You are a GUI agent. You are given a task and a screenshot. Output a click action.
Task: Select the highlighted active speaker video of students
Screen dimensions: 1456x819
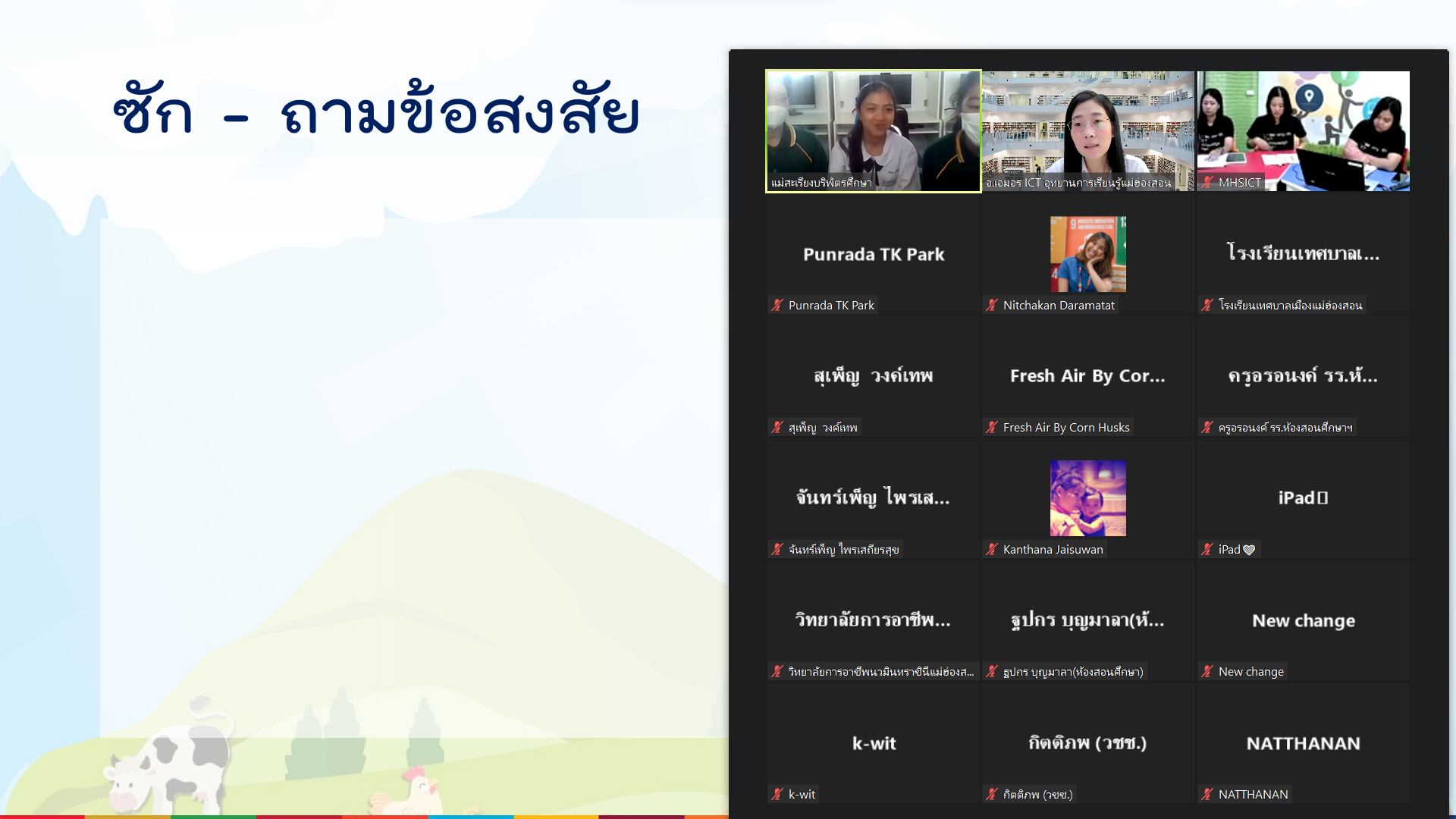pos(873,130)
